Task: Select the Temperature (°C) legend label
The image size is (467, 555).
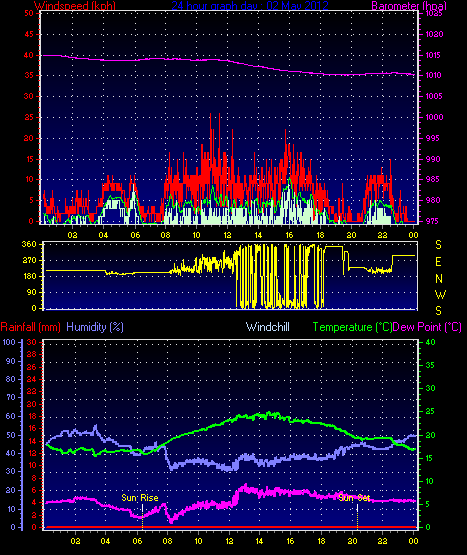Action: [352, 327]
